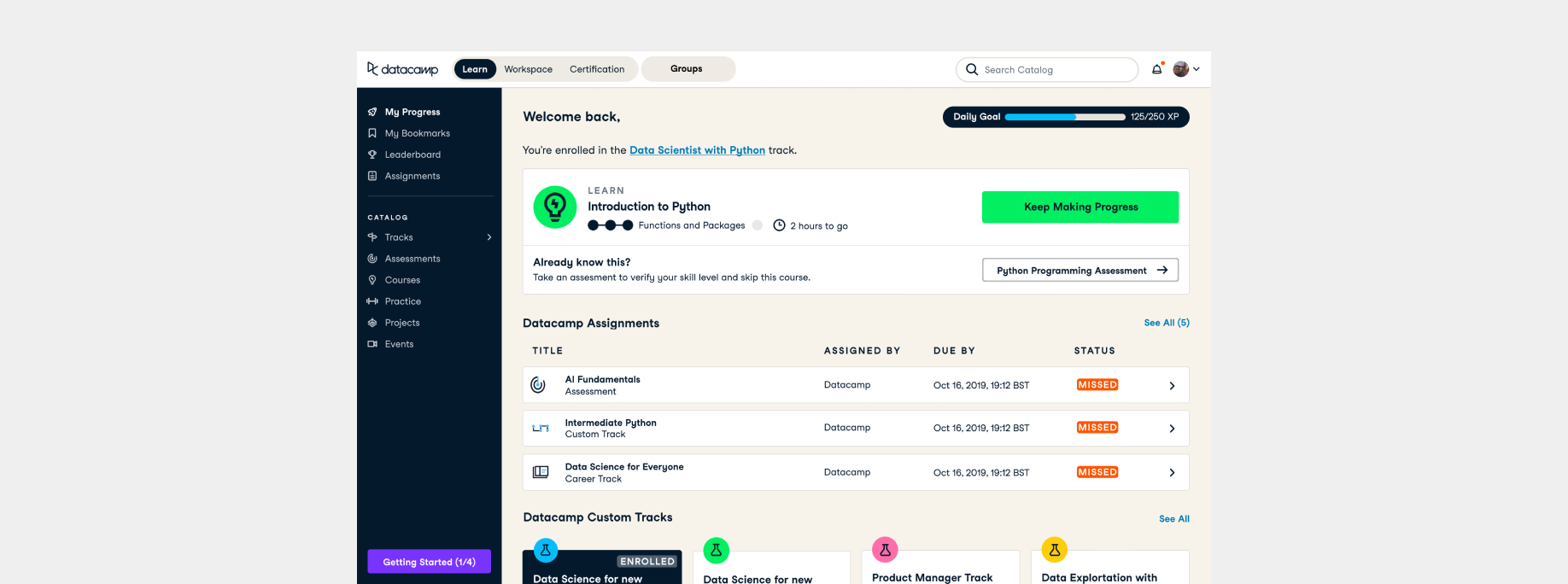
Task: Click MISSED badge on Intermediate Python row
Action: point(1097,428)
